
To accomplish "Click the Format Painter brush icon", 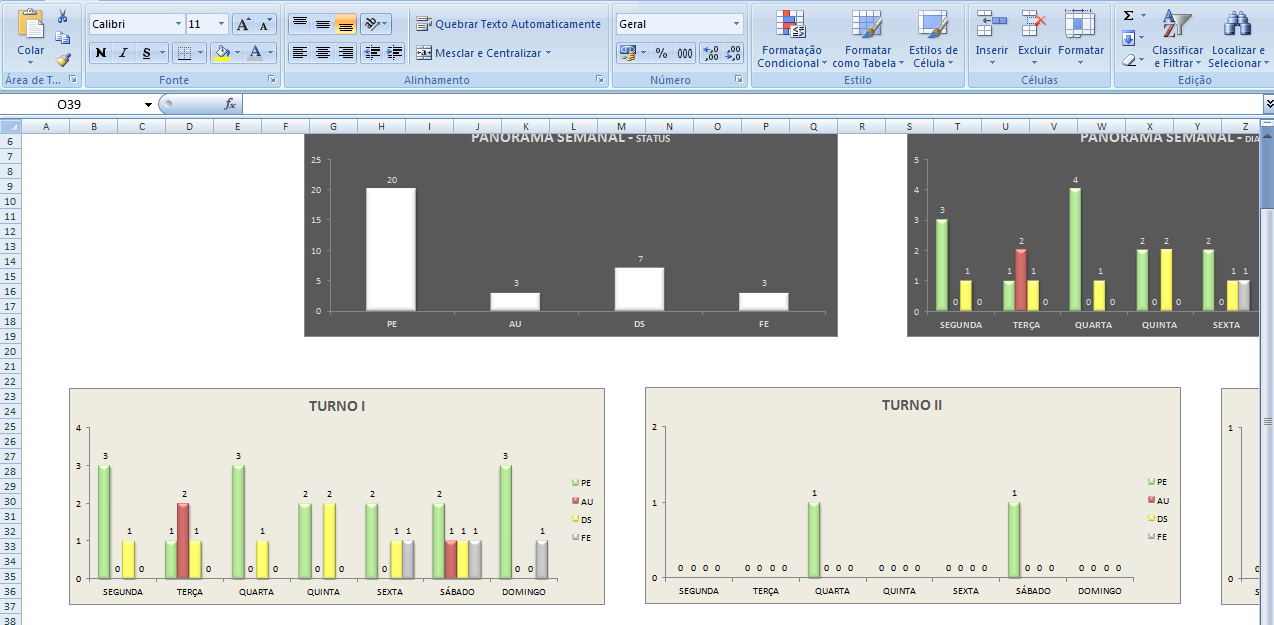I will pos(63,60).
